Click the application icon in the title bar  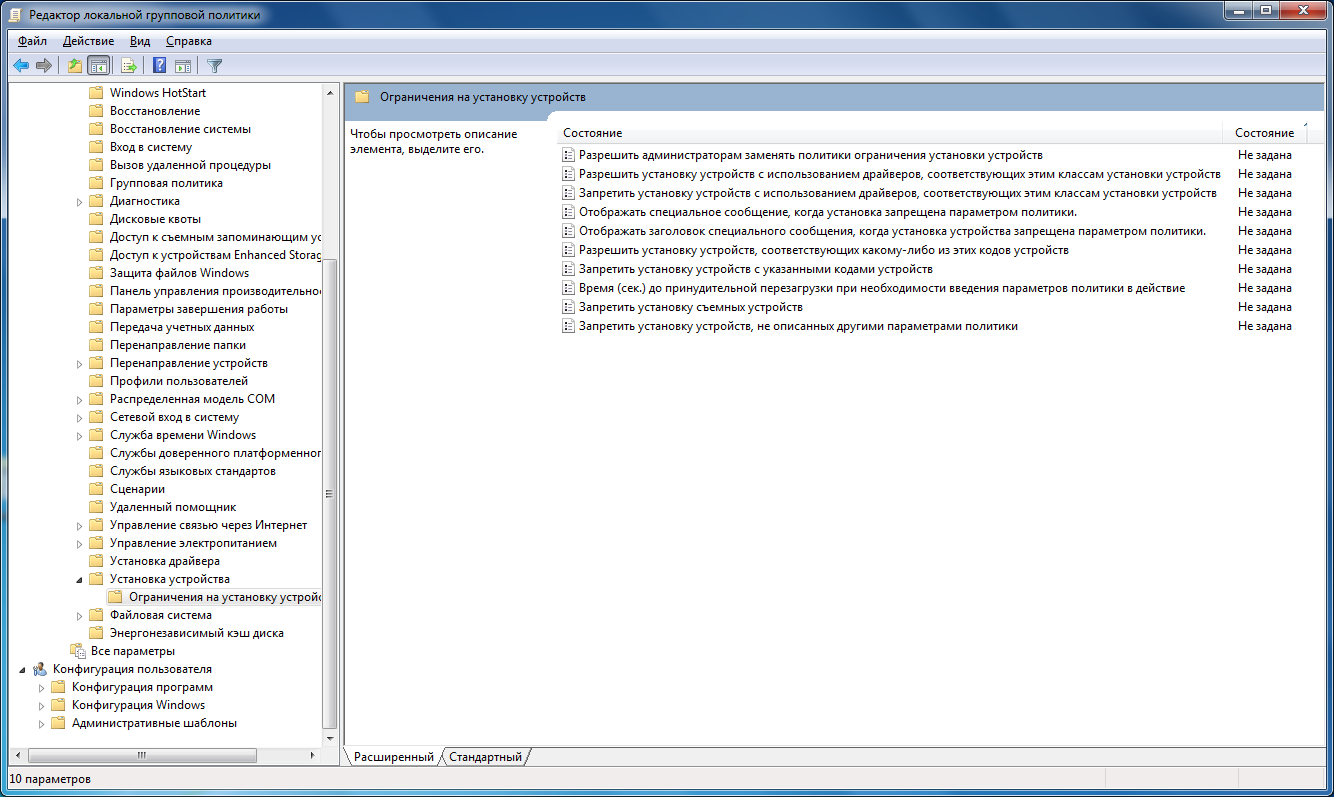click(x=16, y=14)
